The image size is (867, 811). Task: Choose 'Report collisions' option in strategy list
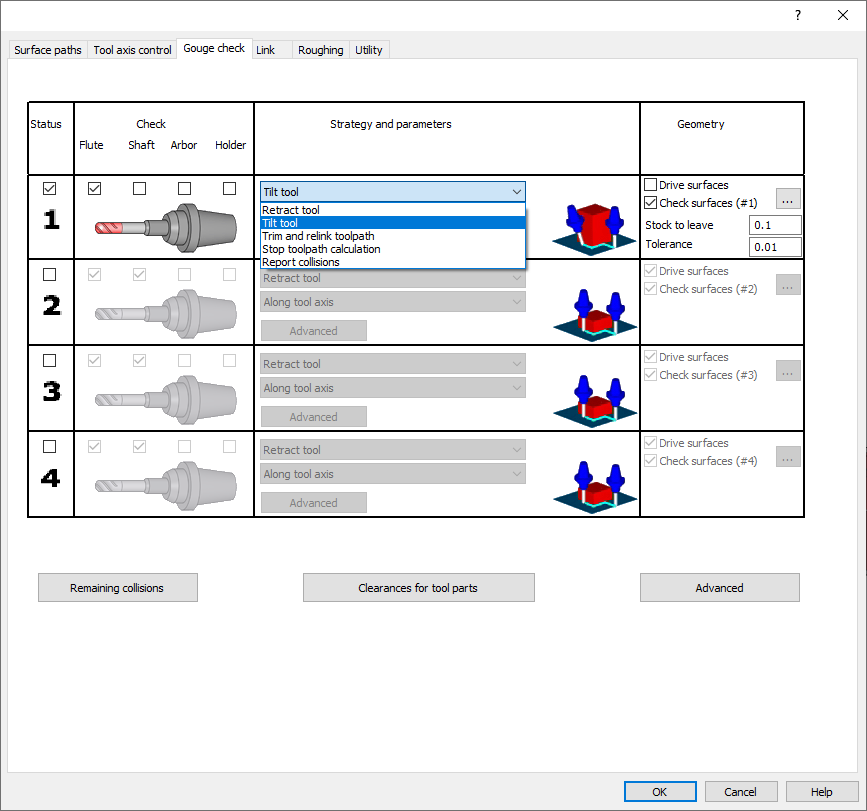[301, 262]
